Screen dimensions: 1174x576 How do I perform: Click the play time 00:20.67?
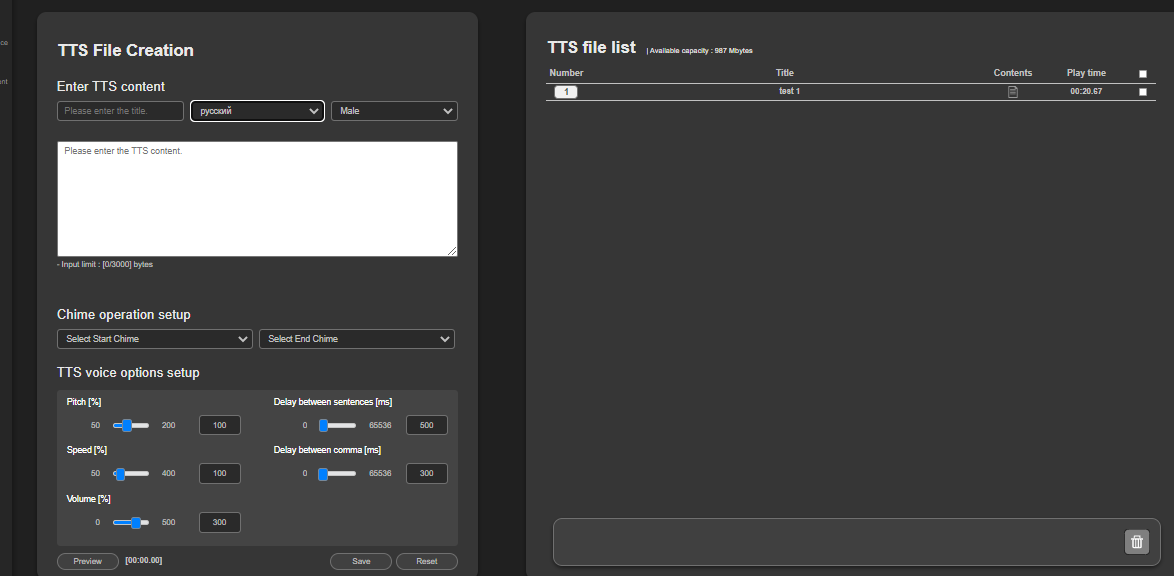click(1086, 91)
